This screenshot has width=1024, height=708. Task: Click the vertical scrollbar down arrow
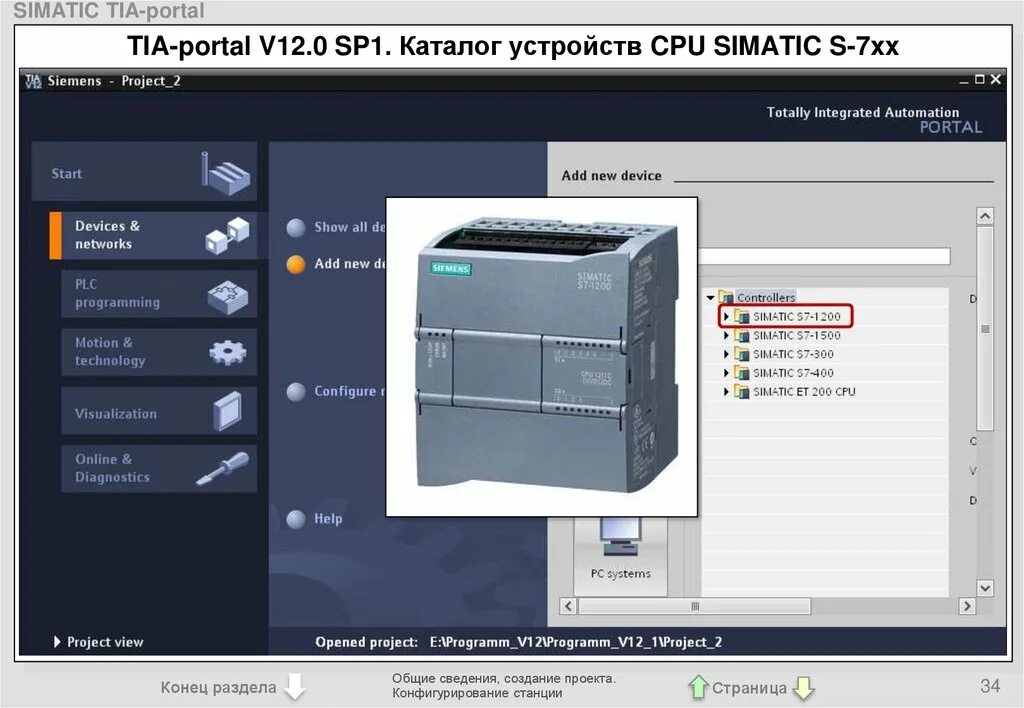(985, 588)
